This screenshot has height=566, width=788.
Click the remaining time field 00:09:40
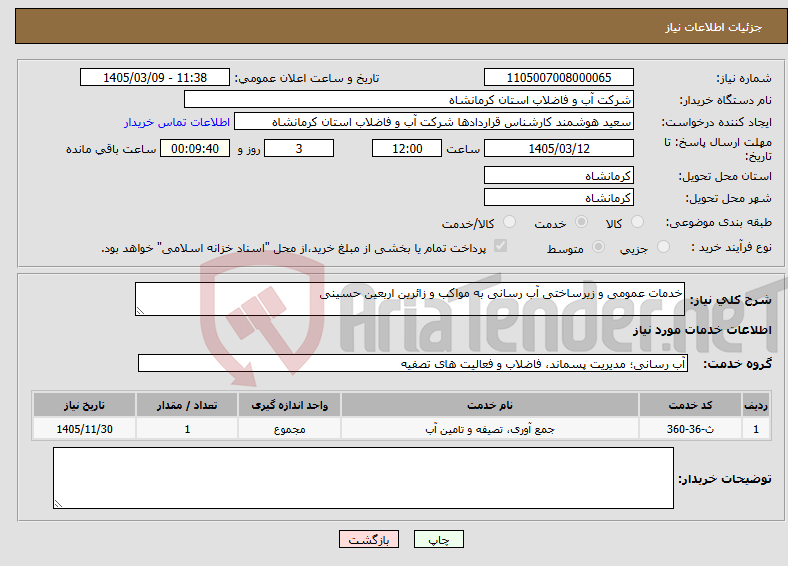point(195,148)
